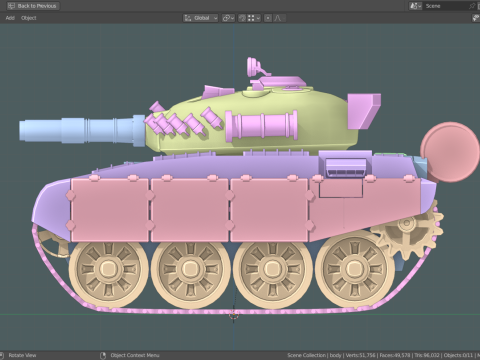Click the tank's blue gun barrel
The width and height of the screenshot is (480, 360).
[82, 130]
